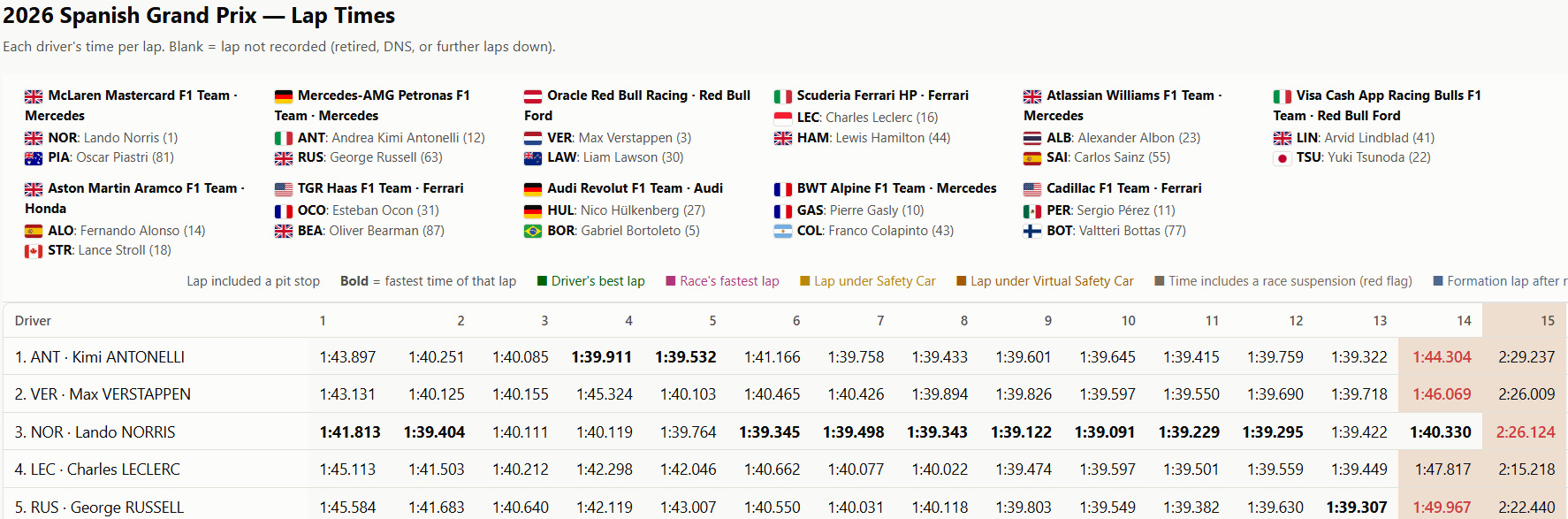Image resolution: width=1568 pixels, height=519 pixels.
Task: Click Norris's lap 15 time 2:26.124
Action: [x=1526, y=432]
